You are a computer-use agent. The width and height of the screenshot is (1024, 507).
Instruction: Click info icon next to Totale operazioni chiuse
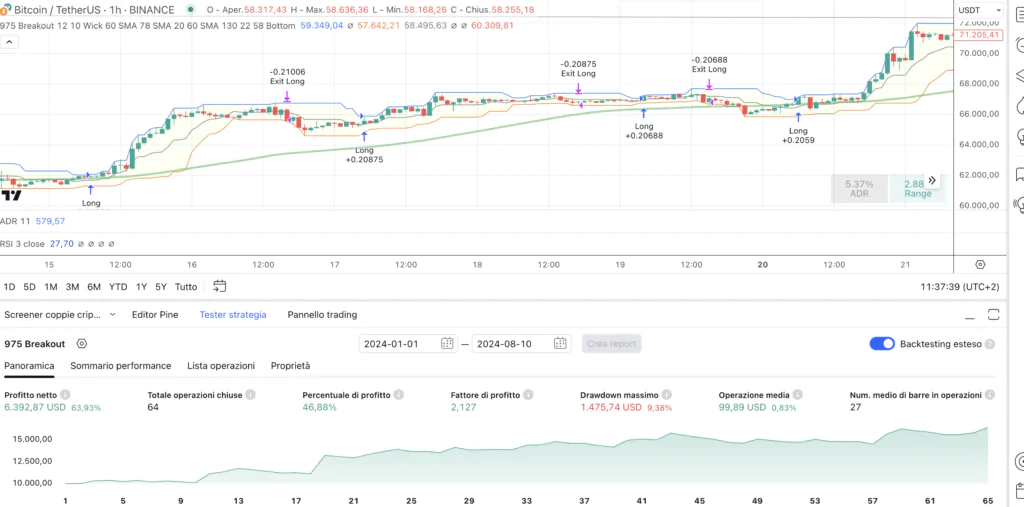tap(250, 395)
